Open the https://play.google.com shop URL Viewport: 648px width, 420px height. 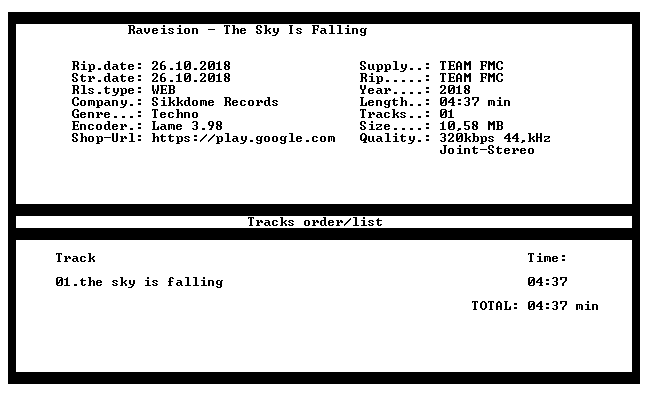(x=243, y=138)
